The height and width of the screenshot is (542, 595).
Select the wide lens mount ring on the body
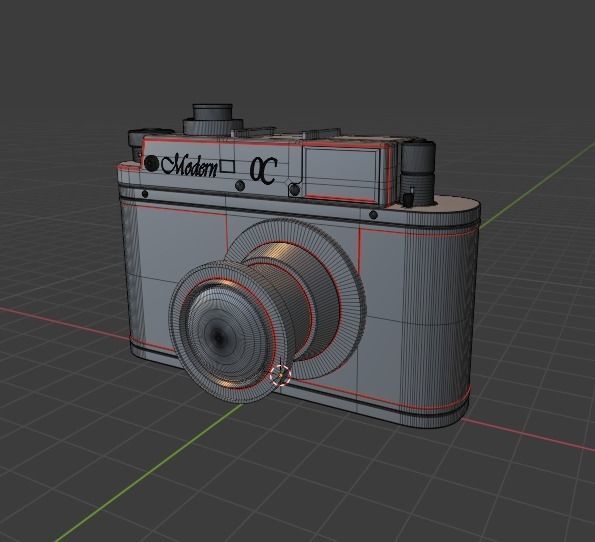pyautogui.click(x=296, y=298)
